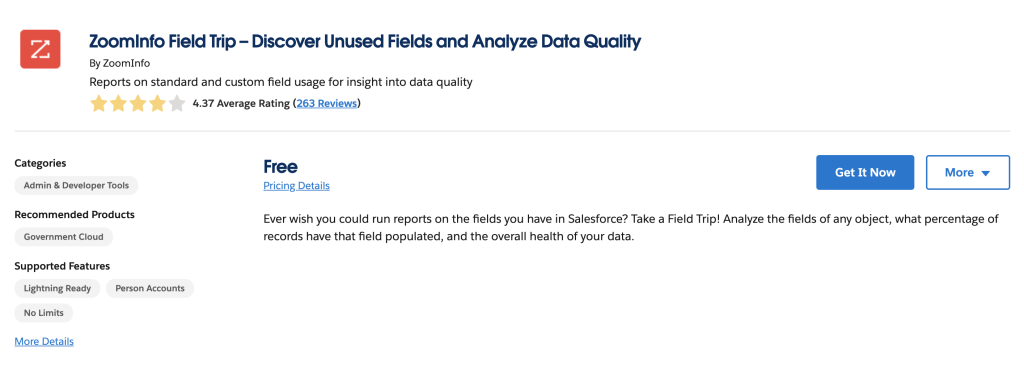Click the red ZoomInfo app logo
This screenshot has width=1024, height=392.
40,49
